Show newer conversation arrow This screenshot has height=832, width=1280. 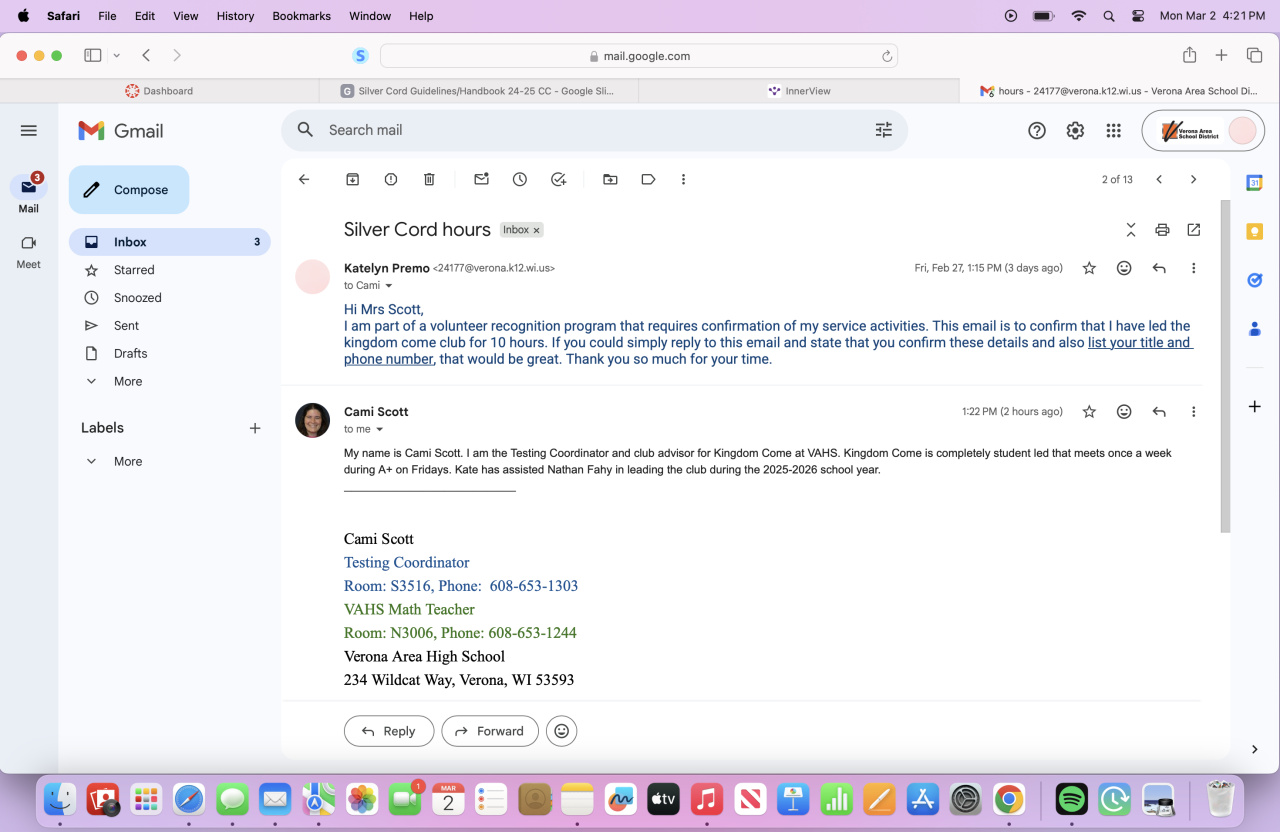pos(1159,180)
